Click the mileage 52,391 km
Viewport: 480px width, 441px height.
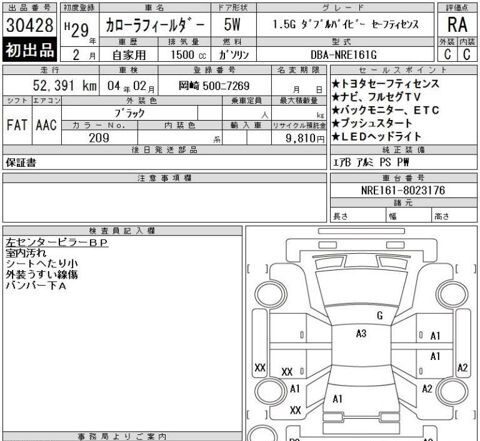pos(65,86)
